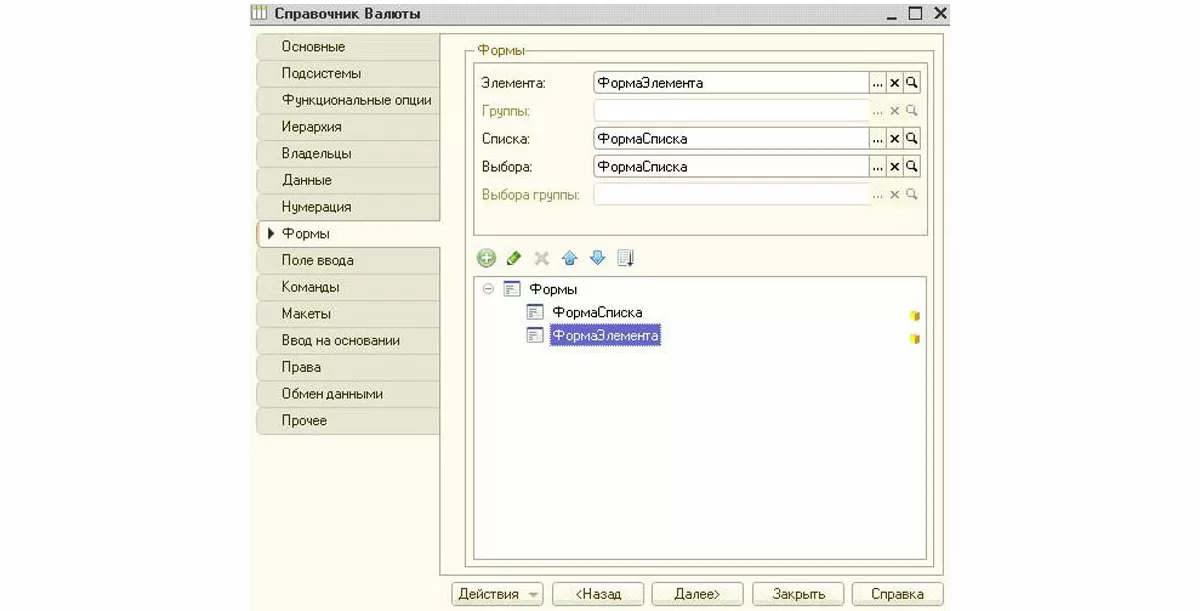1200x611 pixels.
Task: Open the selection ellipsis for the Элемента field
Action: pyautogui.click(x=878, y=83)
